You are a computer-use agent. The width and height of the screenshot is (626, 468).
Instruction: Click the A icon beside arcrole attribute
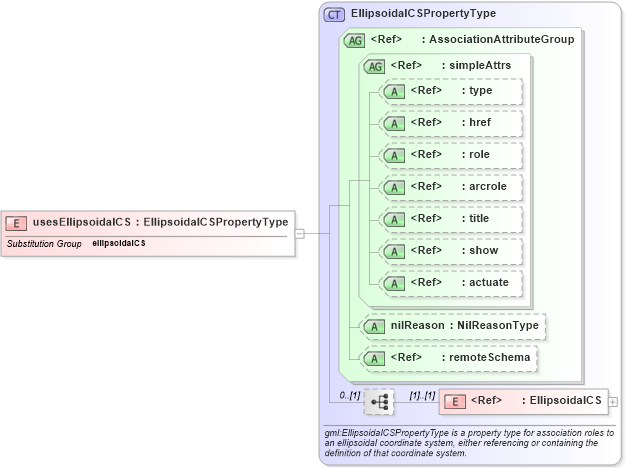pos(394,188)
